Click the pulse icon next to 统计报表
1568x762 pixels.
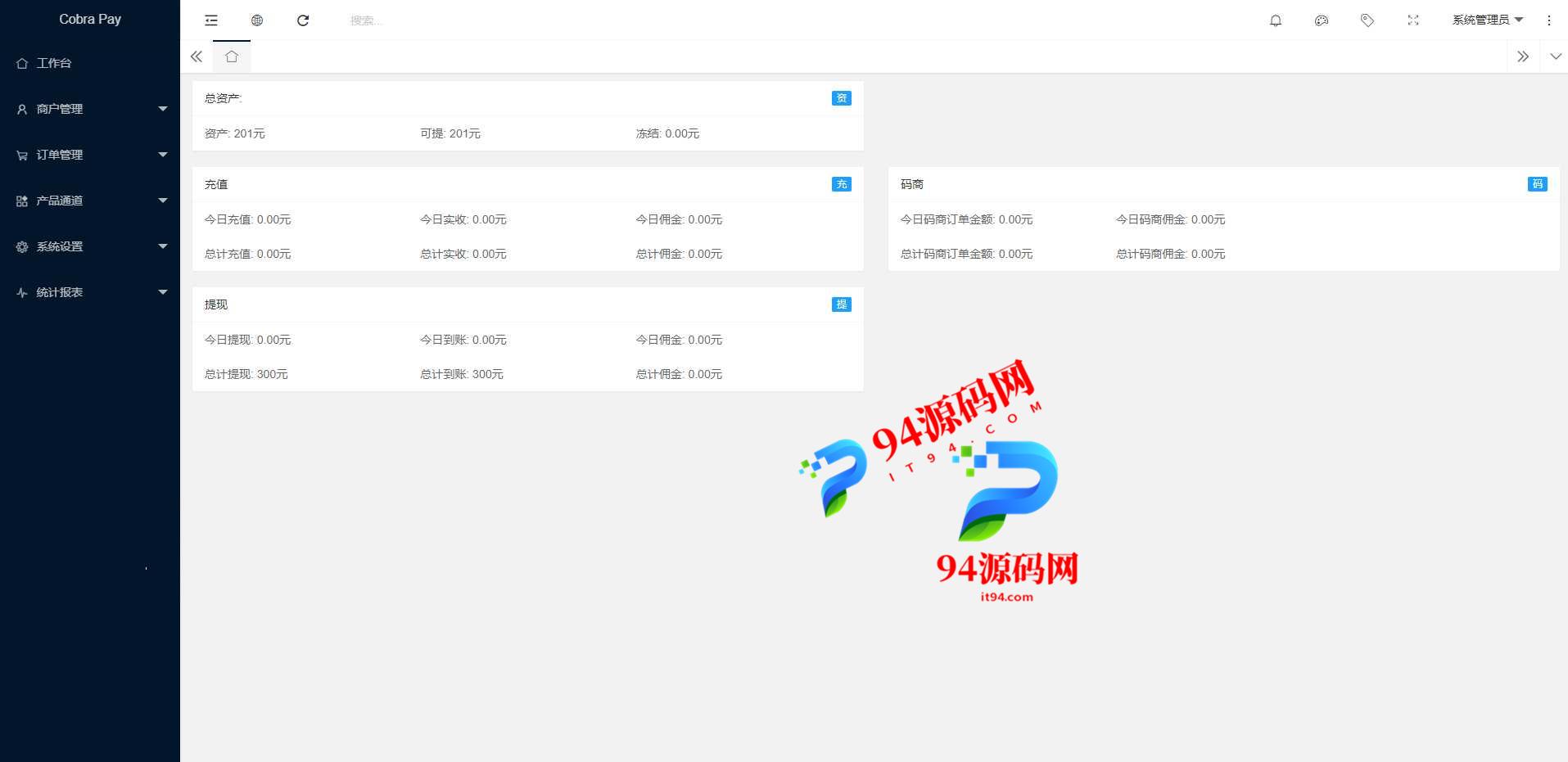coord(22,292)
